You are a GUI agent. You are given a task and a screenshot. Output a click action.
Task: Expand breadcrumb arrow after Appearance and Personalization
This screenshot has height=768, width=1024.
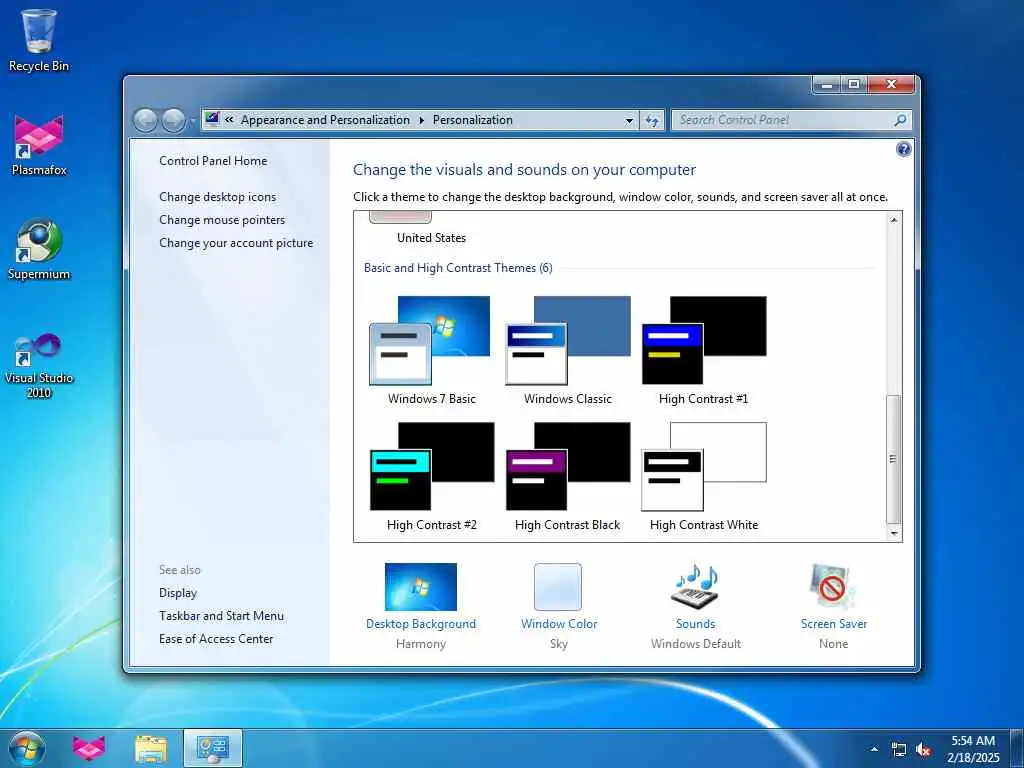point(421,120)
